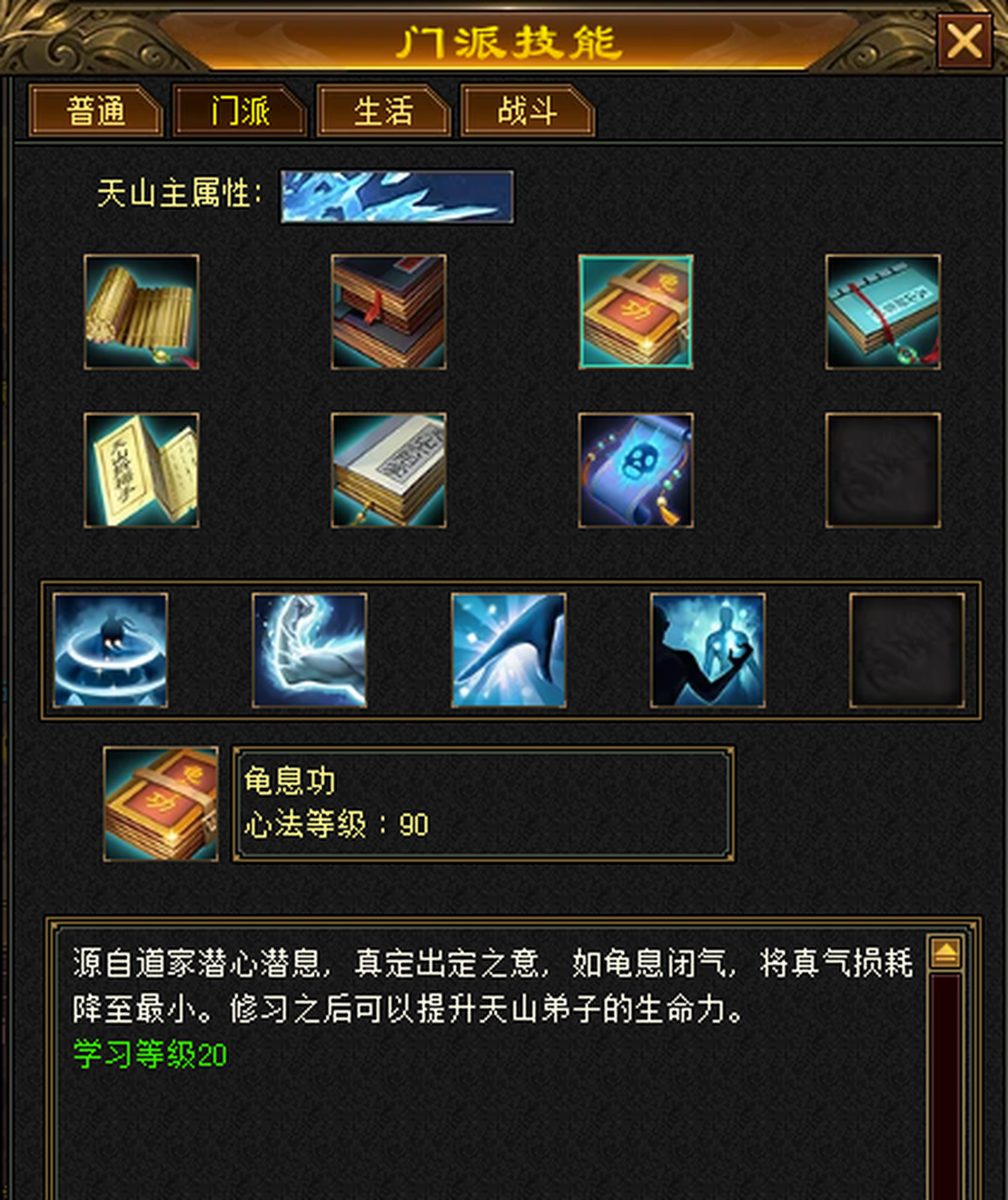Click the empty slot in second book row

[x=883, y=471]
